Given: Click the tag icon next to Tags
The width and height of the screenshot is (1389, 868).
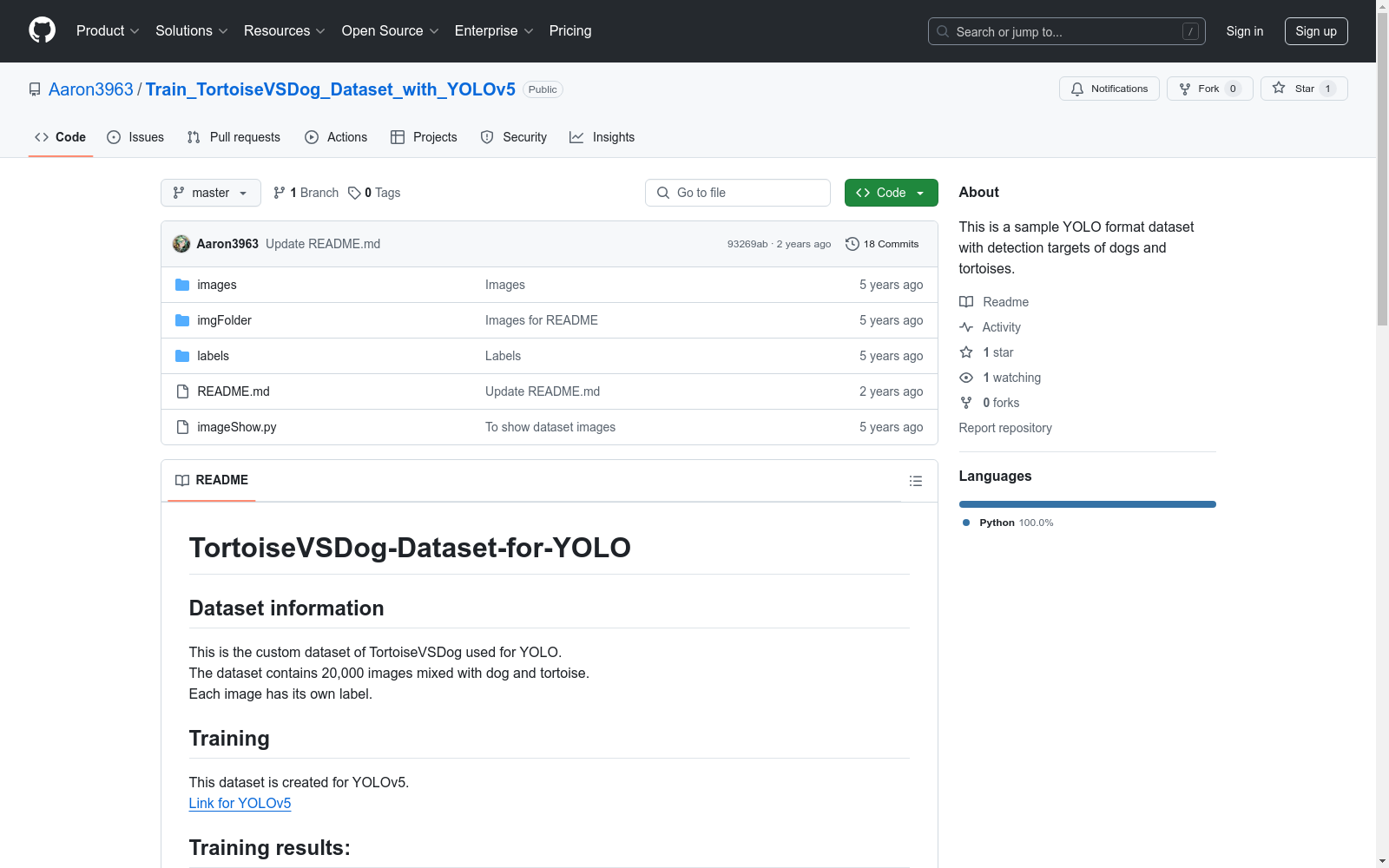Looking at the screenshot, I should 354,193.
